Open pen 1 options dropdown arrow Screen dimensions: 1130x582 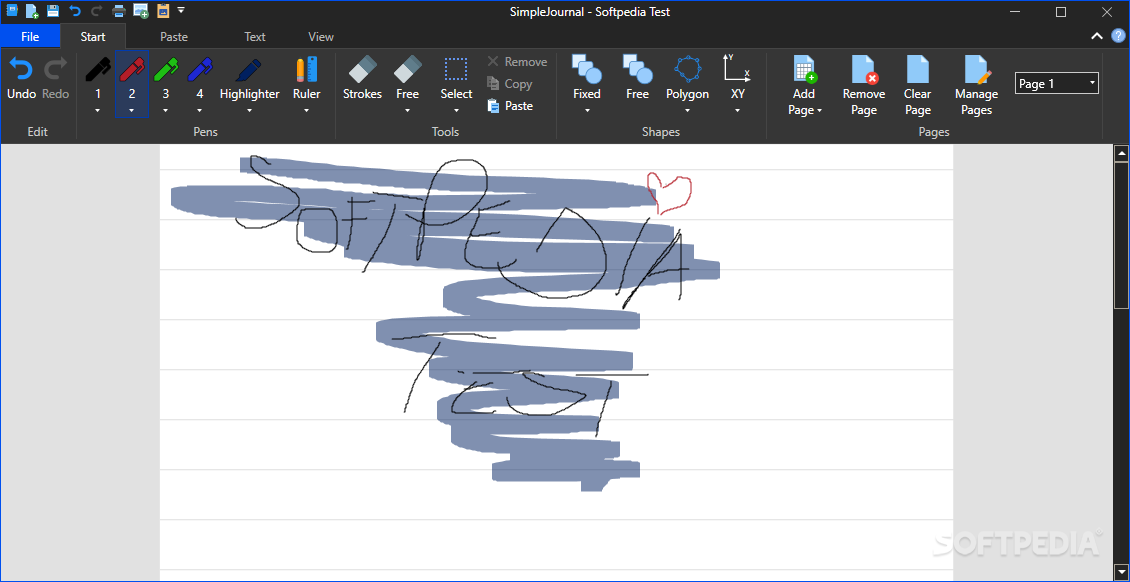(98, 111)
